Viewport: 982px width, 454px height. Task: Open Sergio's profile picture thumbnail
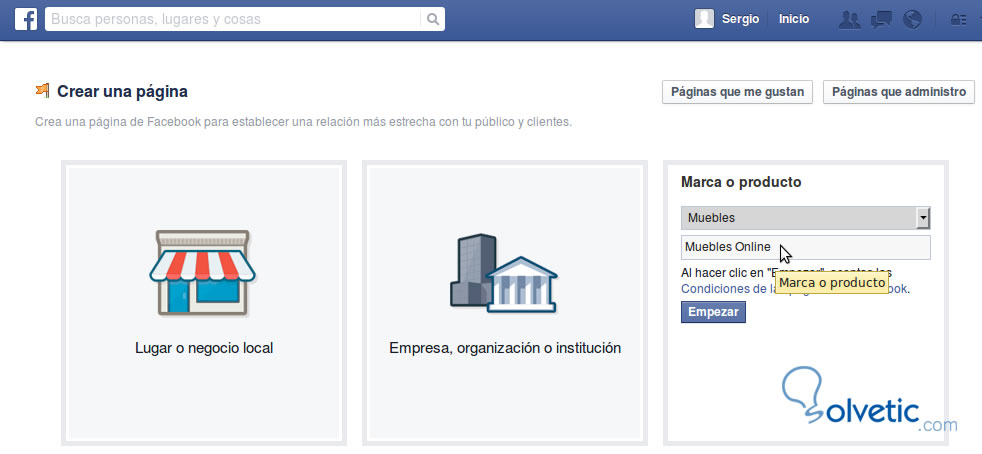coord(704,19)
